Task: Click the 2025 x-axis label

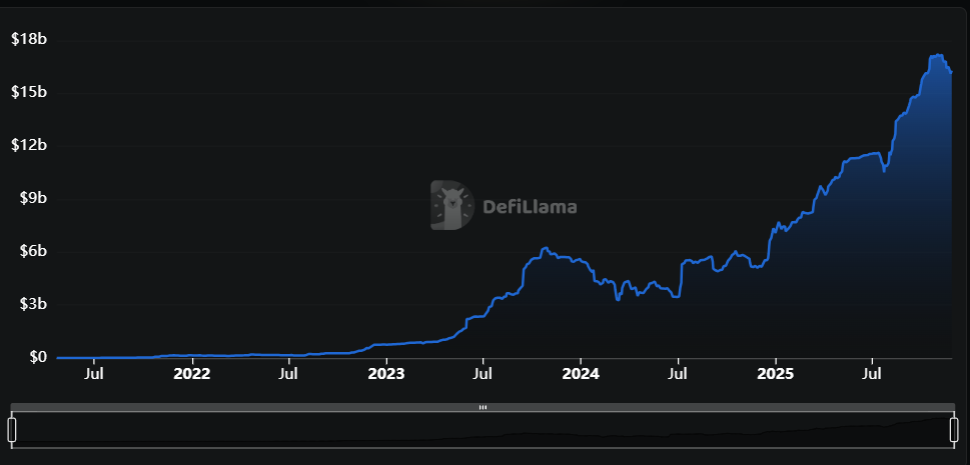Action: (776, 374)
